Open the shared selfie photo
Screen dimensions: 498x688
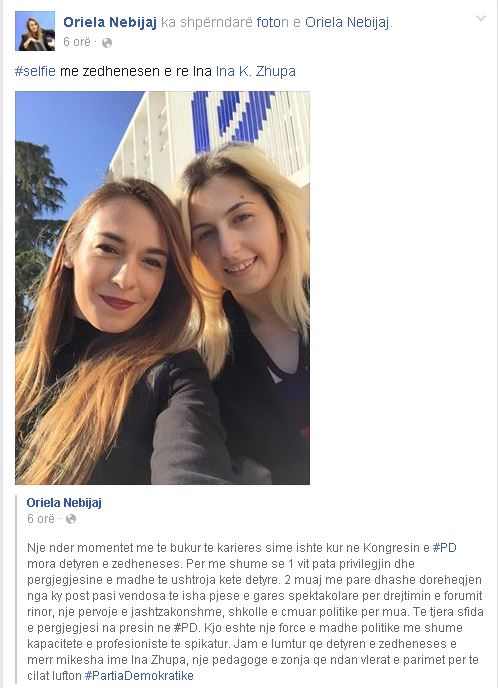[x=162, y=288]
